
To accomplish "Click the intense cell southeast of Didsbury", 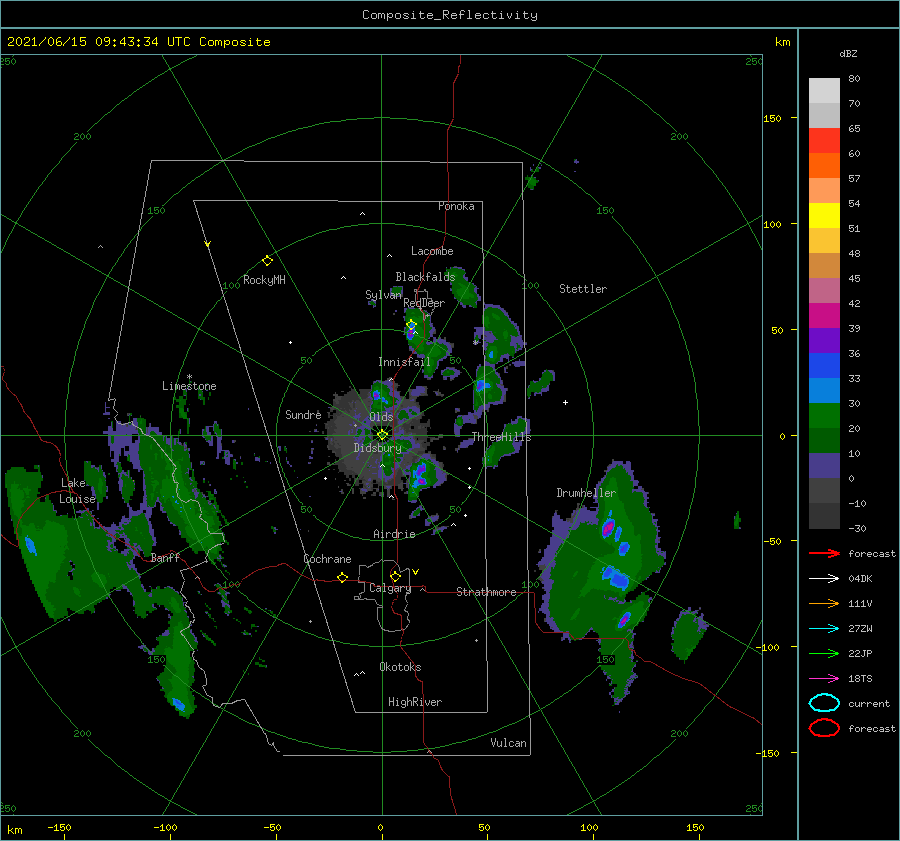I will pos(421,475).
